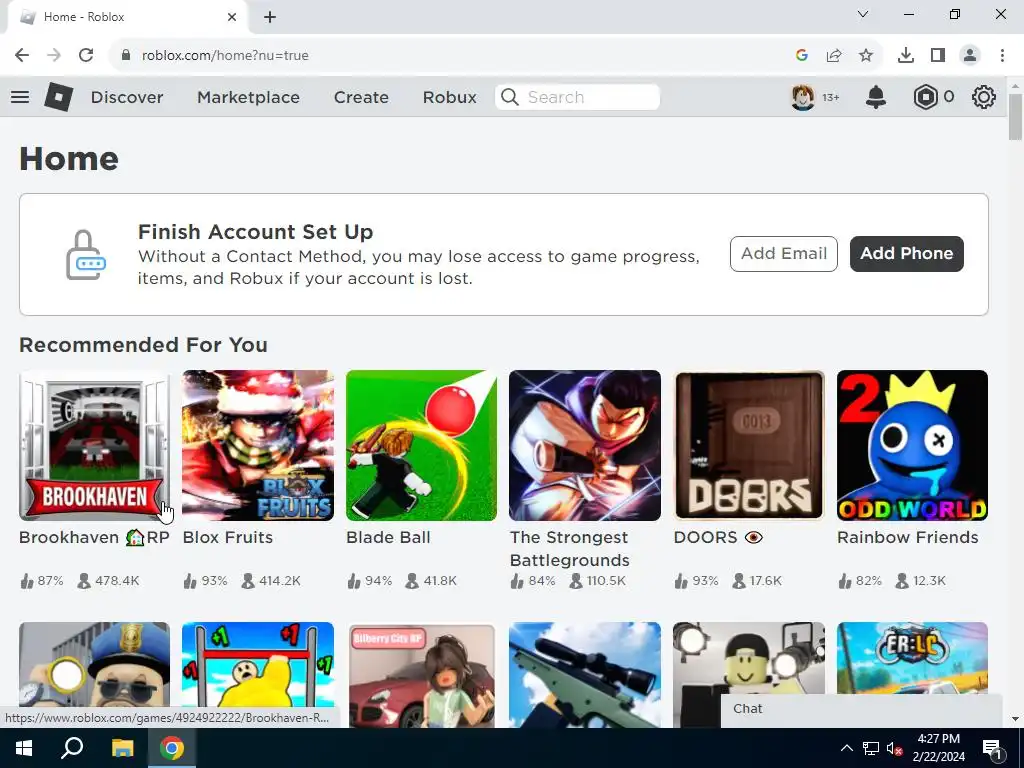The height and width of the screenshot is (768, 1024).
Task: Open a new browser tab
Action: click(270, 17)
